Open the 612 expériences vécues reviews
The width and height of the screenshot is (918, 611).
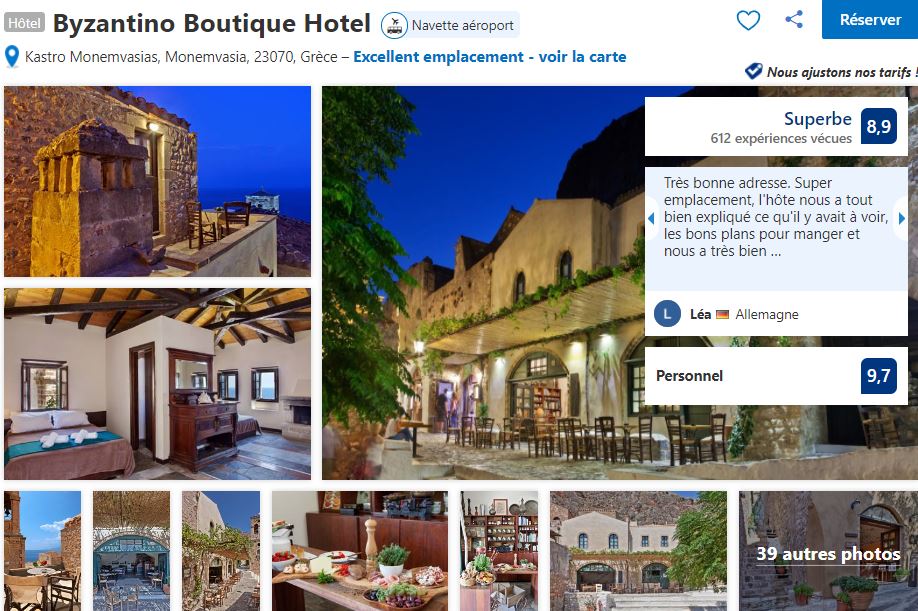781,139
